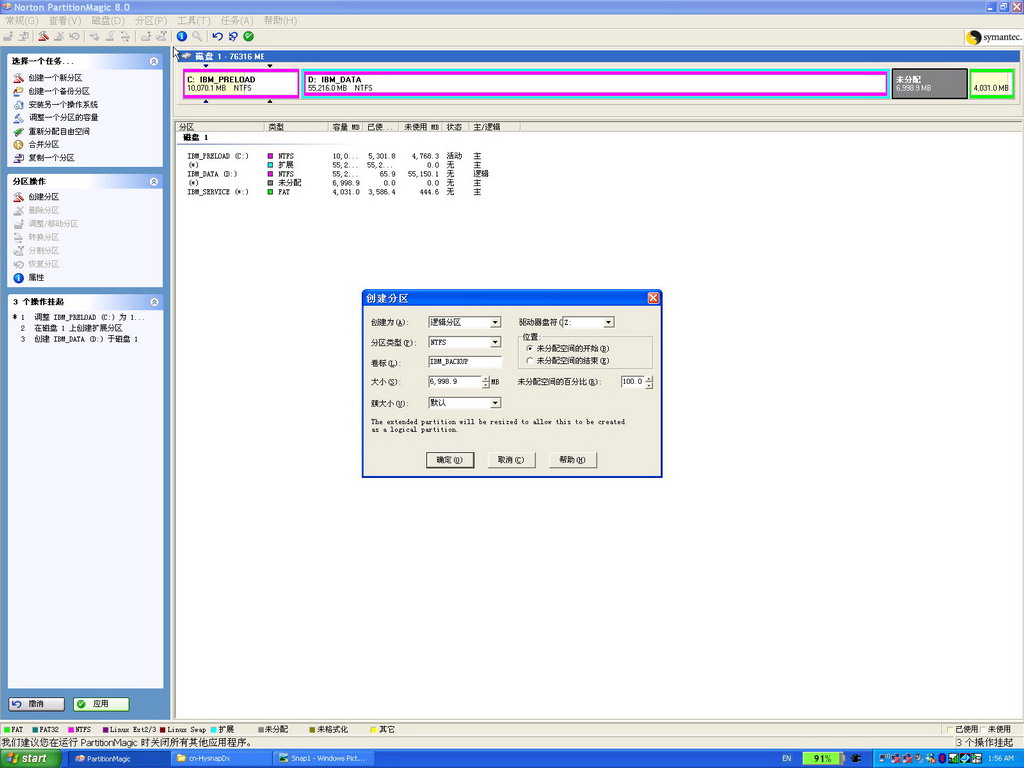Click the blue info properties toolbar icon
1024x768 pixels.
182,36
